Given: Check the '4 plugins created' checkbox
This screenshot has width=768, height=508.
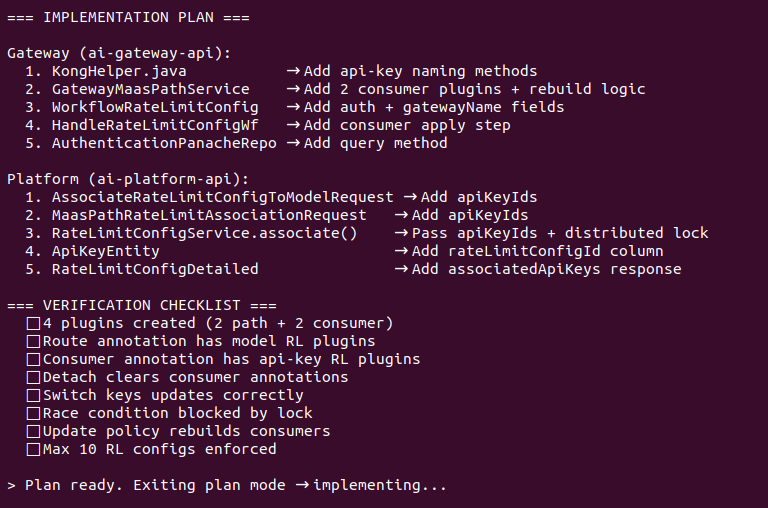Looking at the screenshot, I should tap(33, 324).
